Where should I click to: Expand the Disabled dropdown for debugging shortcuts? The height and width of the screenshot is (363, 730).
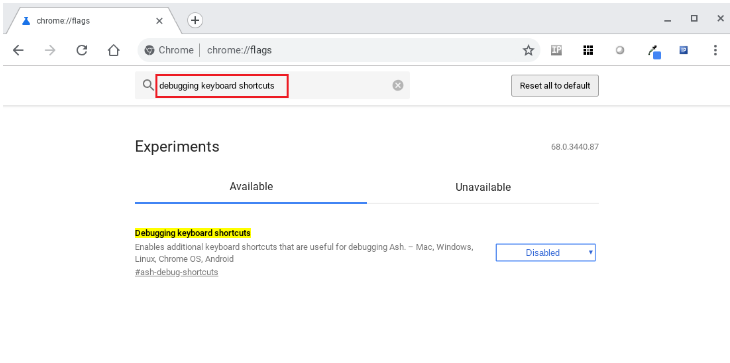point(546,253)
